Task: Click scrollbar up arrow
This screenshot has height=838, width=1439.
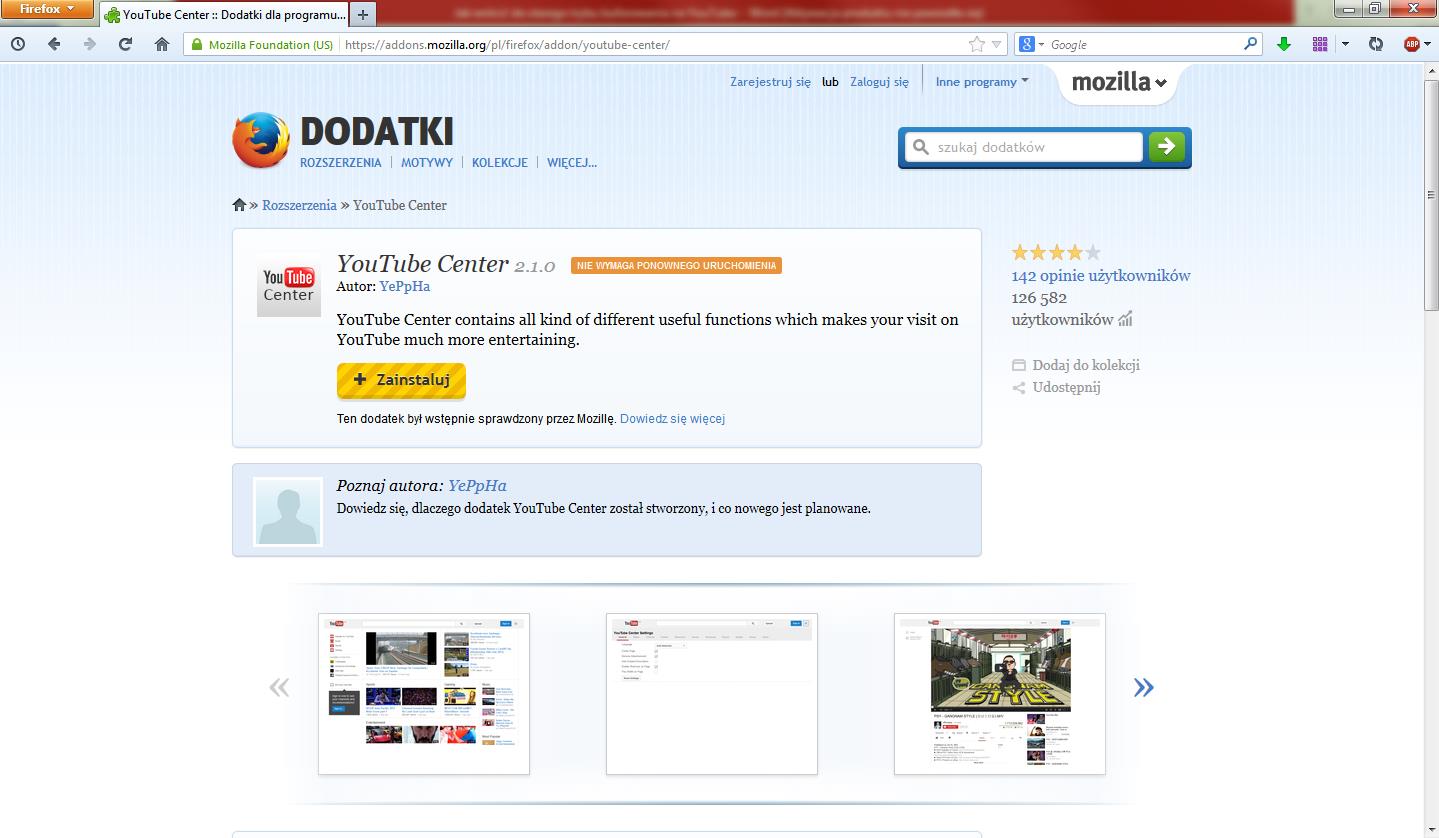Action: (1431, 72)
